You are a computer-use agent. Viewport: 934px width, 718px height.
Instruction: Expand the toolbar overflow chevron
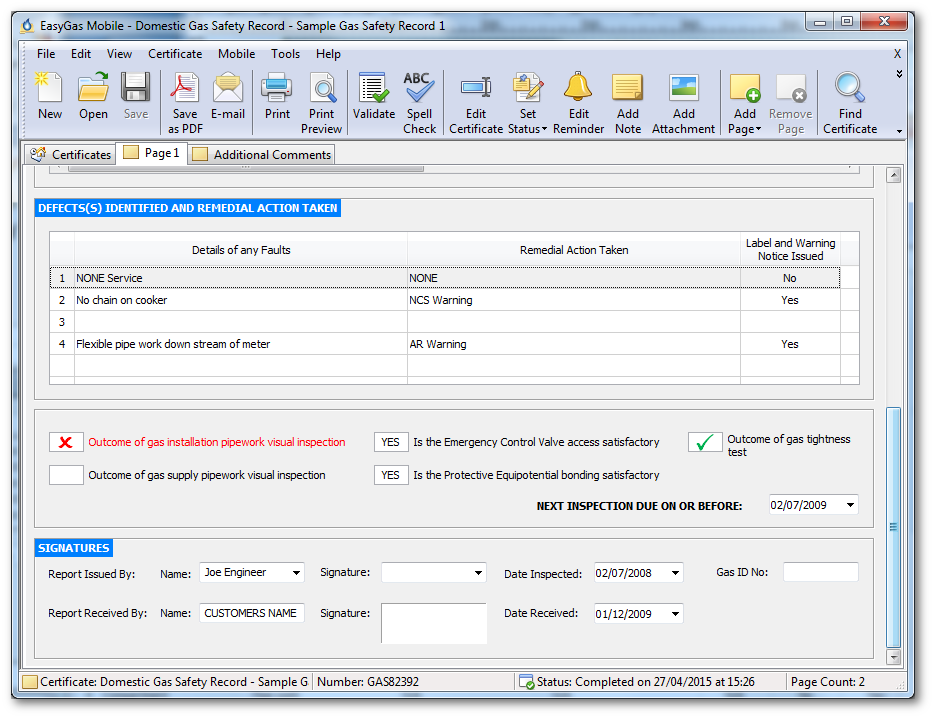pos(899,74)
